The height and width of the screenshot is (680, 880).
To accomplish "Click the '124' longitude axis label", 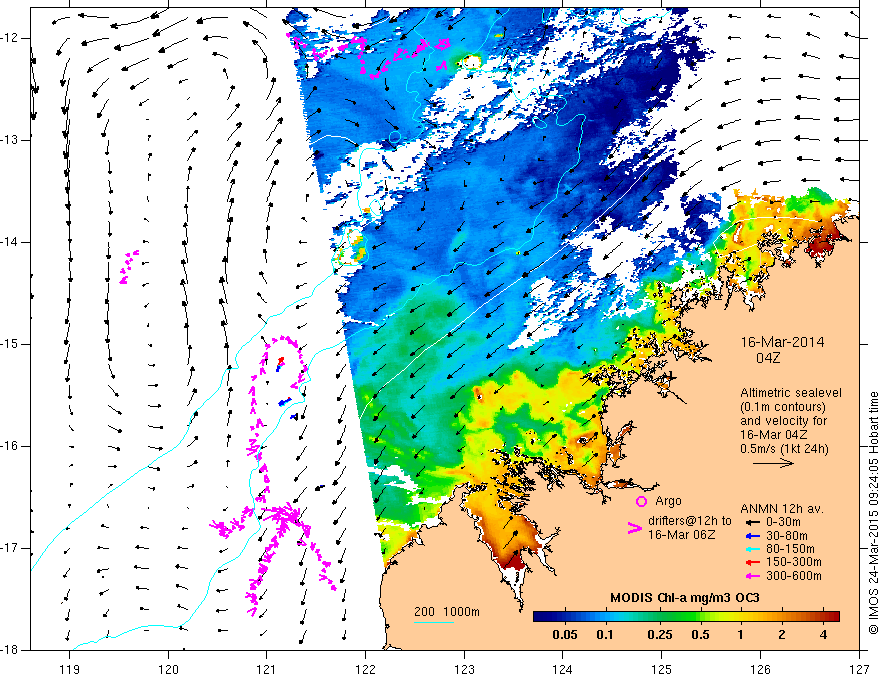I will (x=563, y=669).
